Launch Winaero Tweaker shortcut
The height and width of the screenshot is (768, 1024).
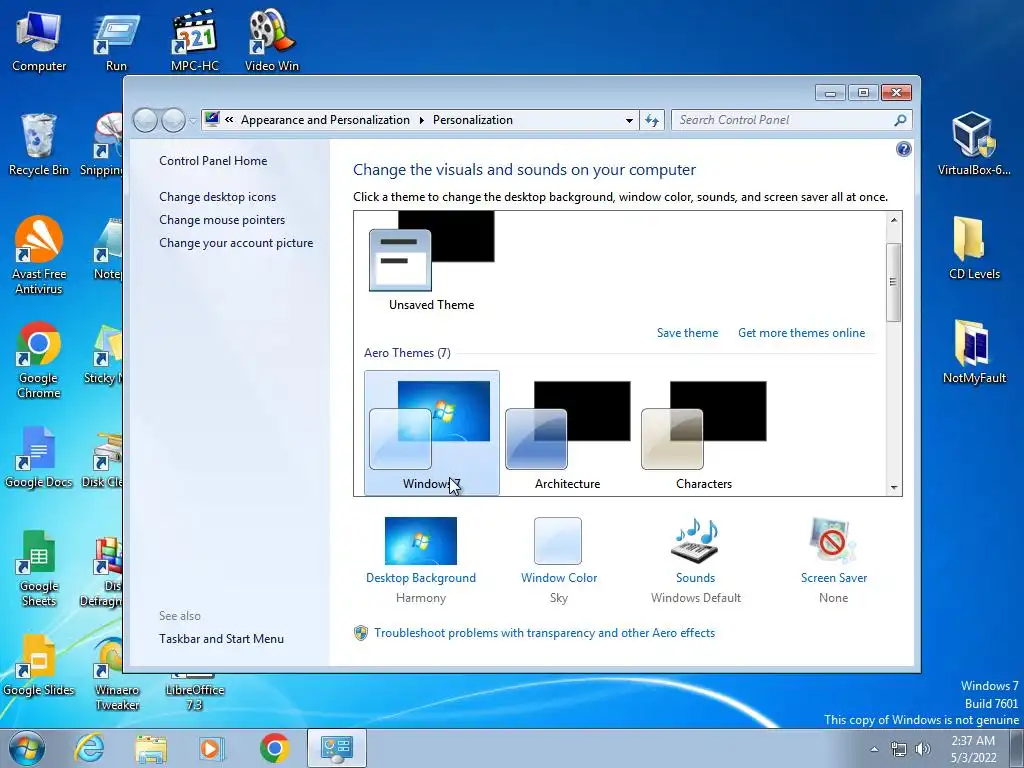point(117,673)
